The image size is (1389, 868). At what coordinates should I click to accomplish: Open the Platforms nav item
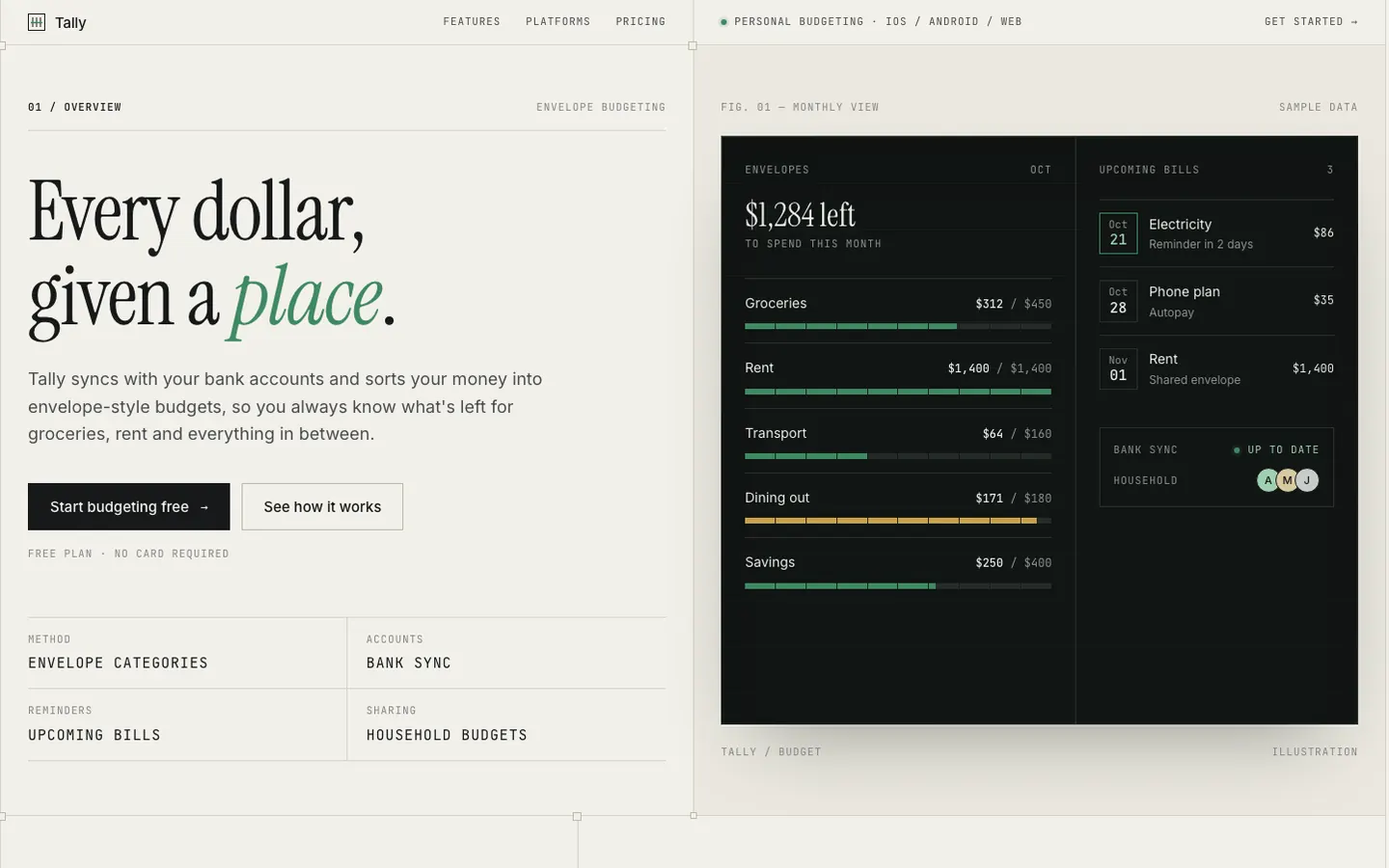click(x=558, y=21)
